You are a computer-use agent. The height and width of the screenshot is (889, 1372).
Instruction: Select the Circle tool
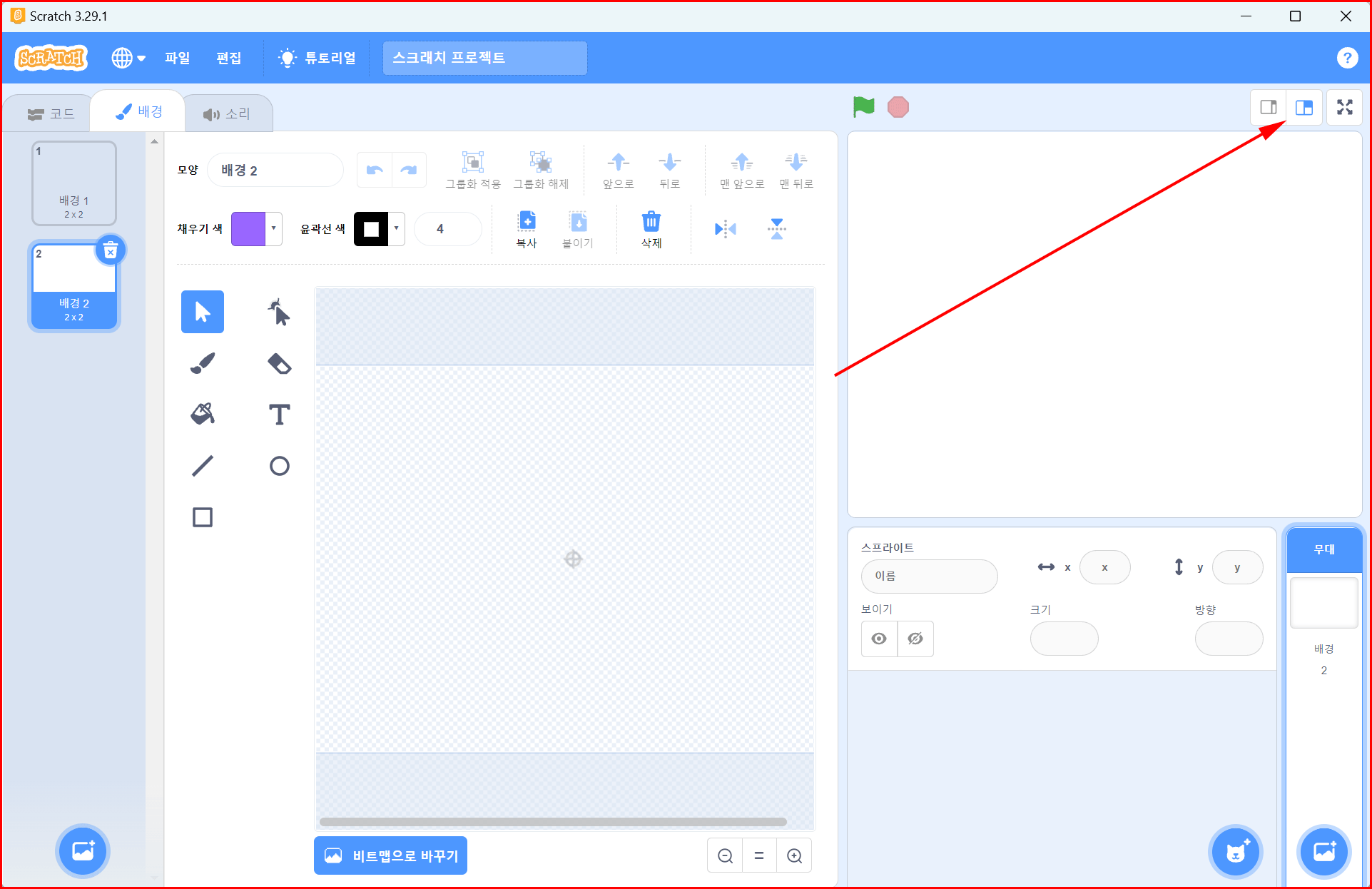279,466
